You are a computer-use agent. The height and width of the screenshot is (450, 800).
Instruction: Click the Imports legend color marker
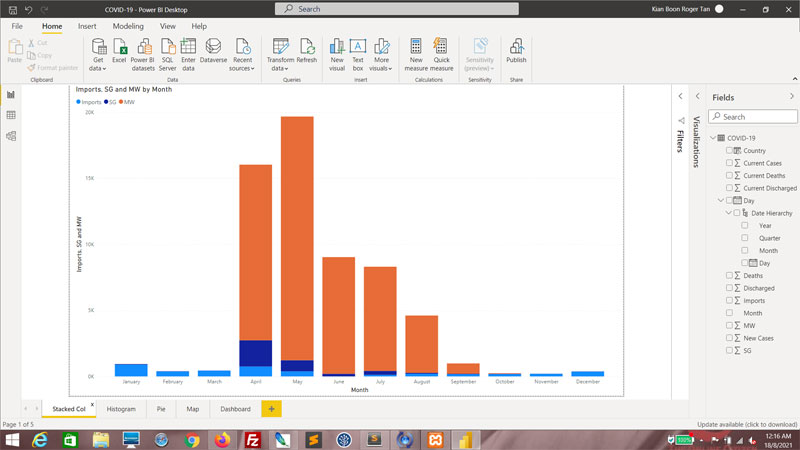pos(78,102)
